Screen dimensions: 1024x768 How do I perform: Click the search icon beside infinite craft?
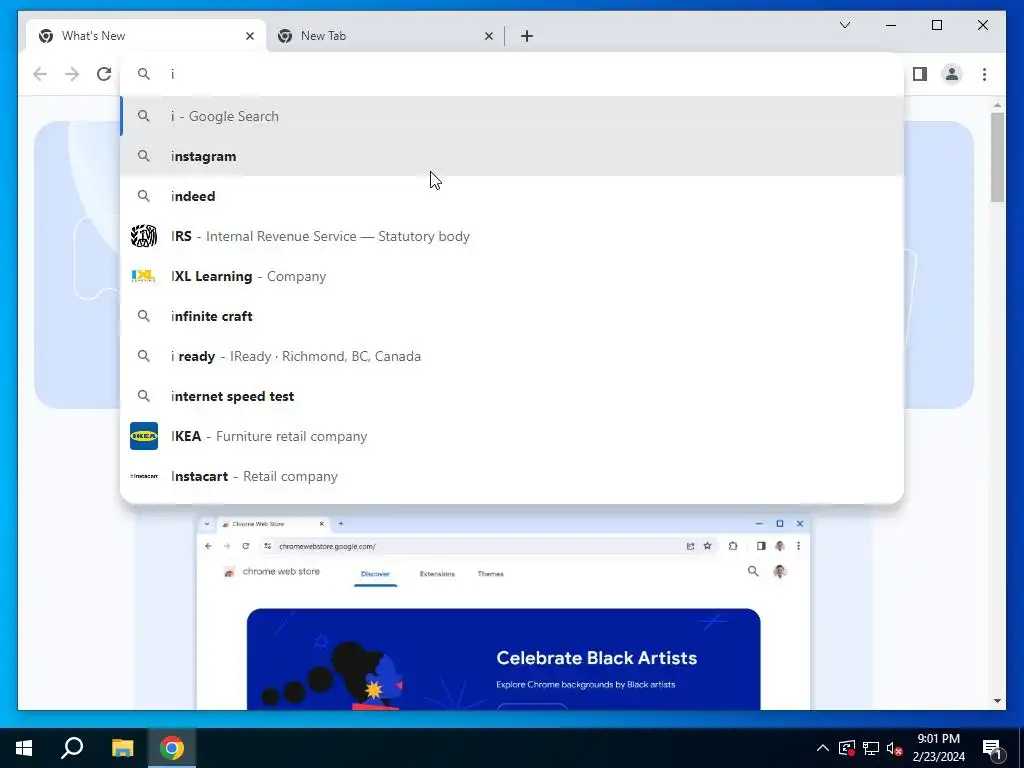click(144, 316)
